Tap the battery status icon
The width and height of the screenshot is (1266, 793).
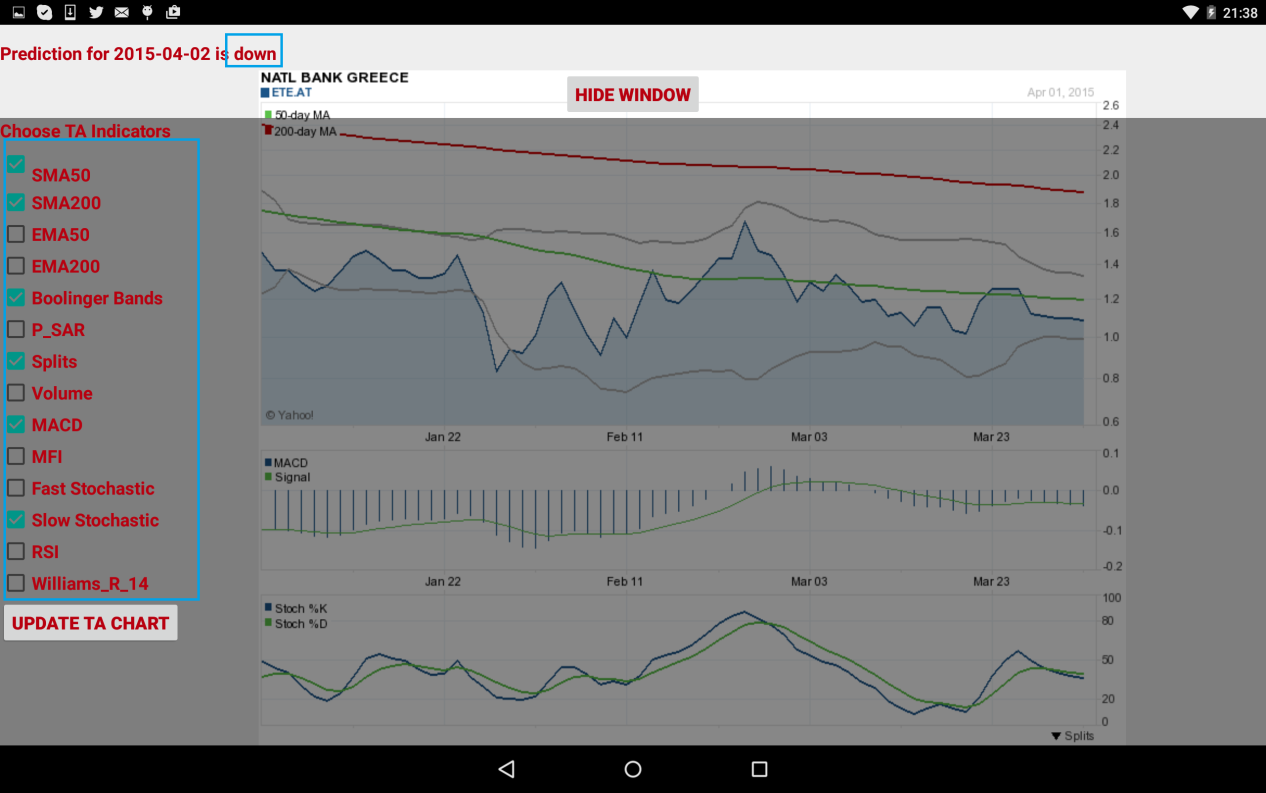[x=1212, y=13]
